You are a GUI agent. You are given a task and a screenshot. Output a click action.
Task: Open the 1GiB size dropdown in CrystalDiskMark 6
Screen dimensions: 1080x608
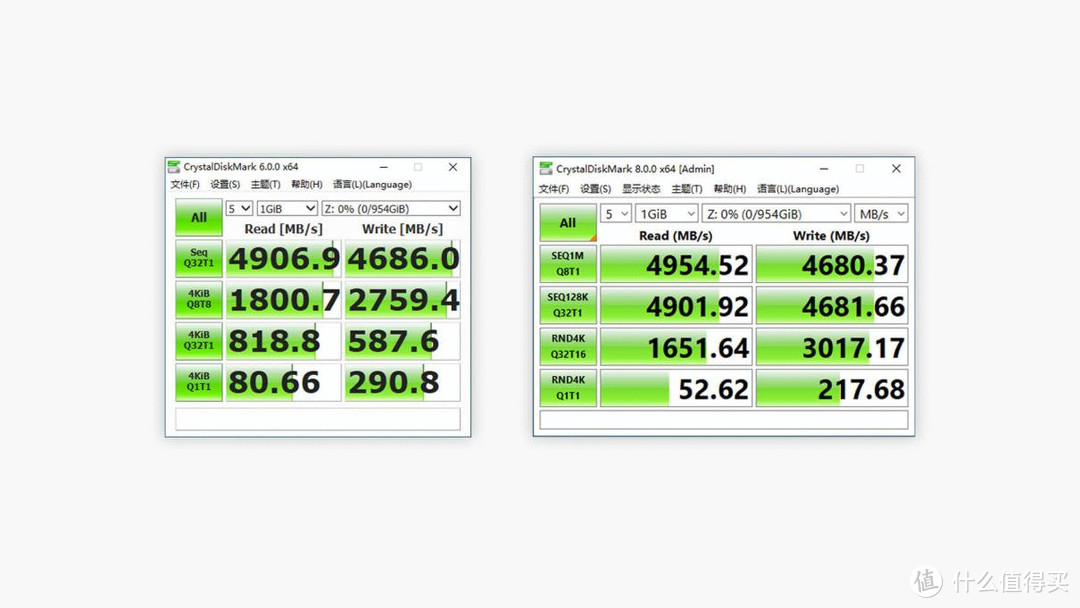click(286, 208)
